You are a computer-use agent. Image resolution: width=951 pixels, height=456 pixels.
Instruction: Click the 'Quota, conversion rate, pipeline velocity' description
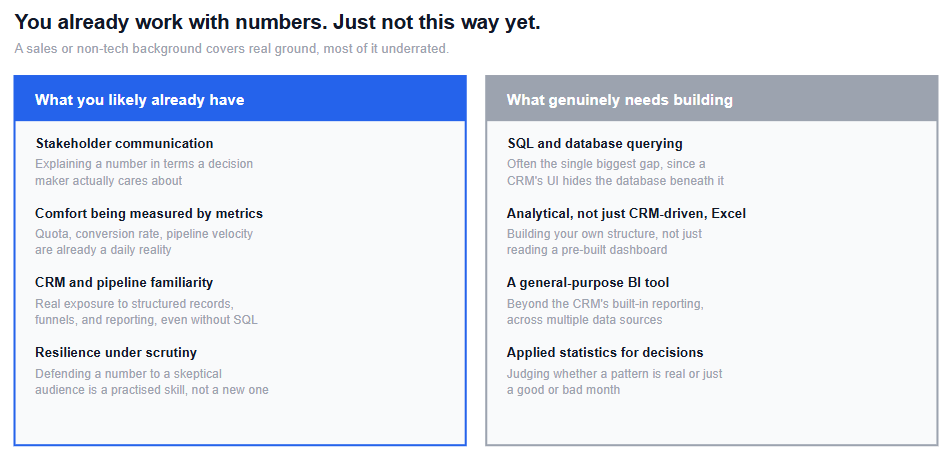(x=144, y=241)
